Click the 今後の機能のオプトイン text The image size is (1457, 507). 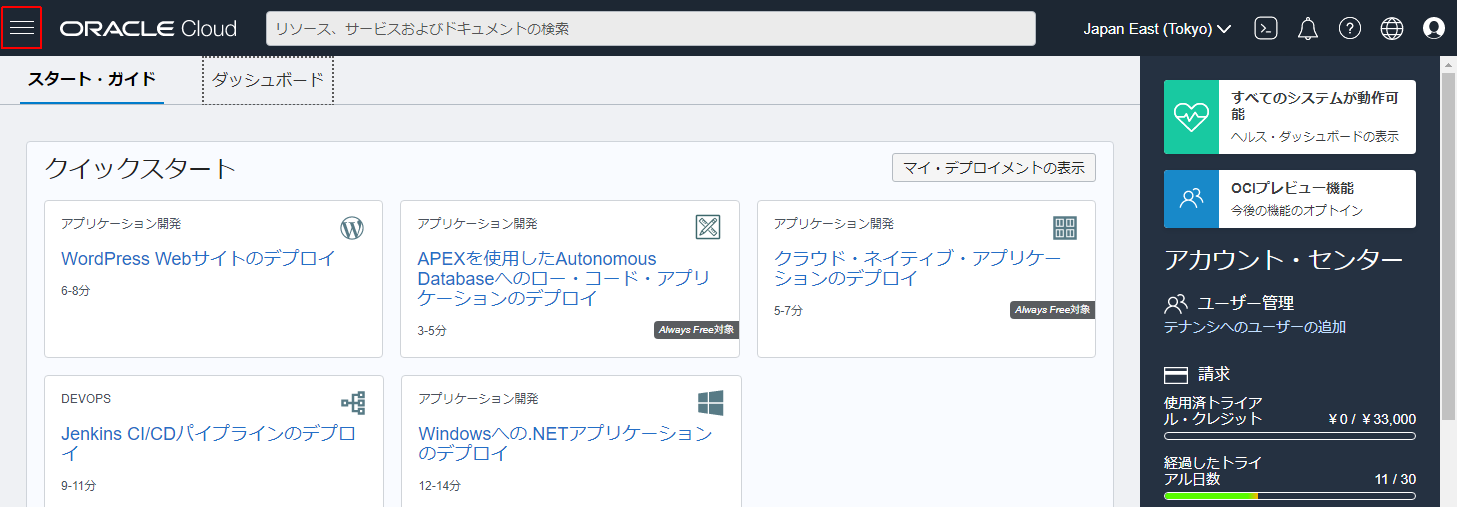(1297, 211)
